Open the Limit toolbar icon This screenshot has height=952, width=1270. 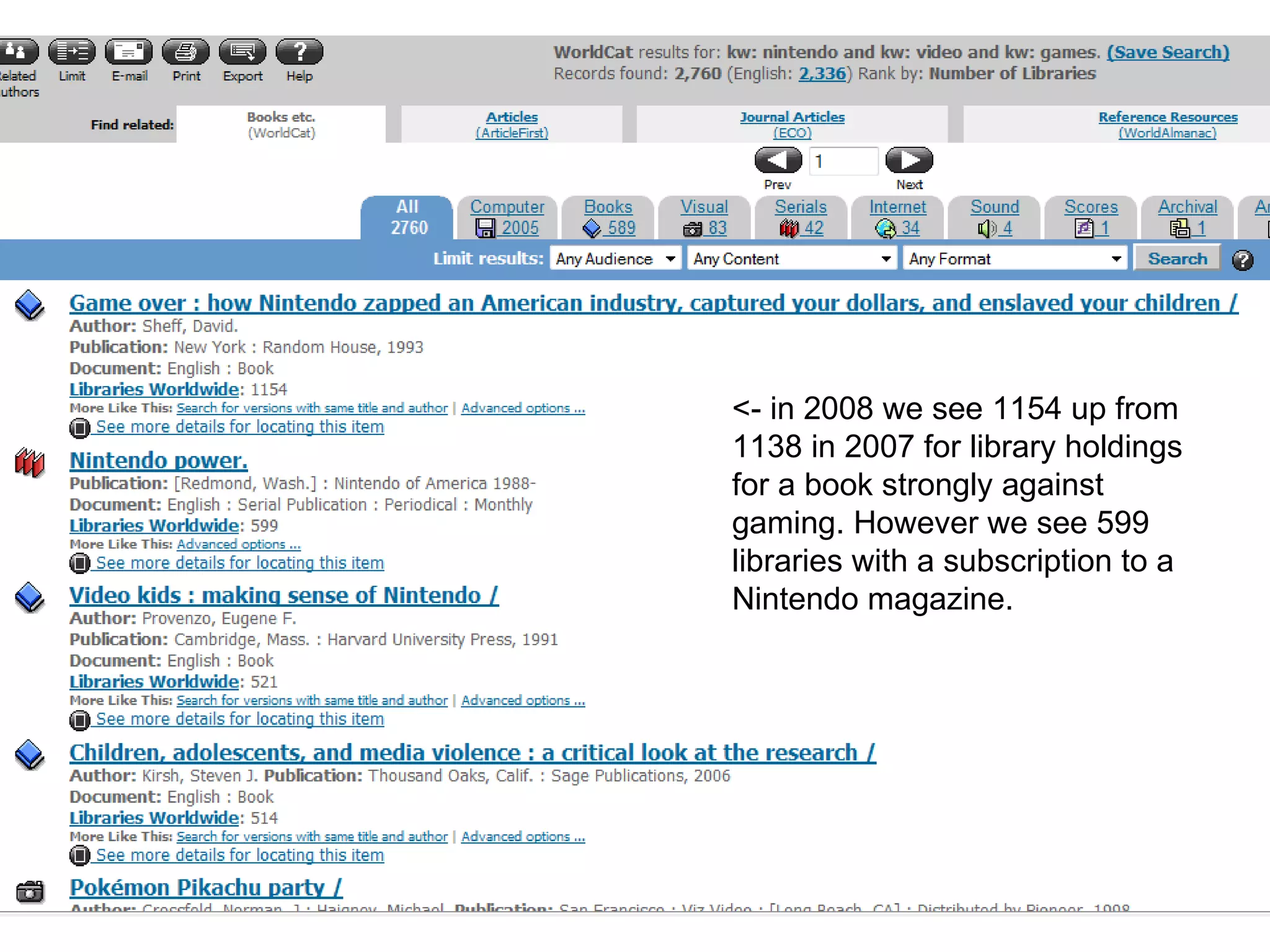(72, 52)
